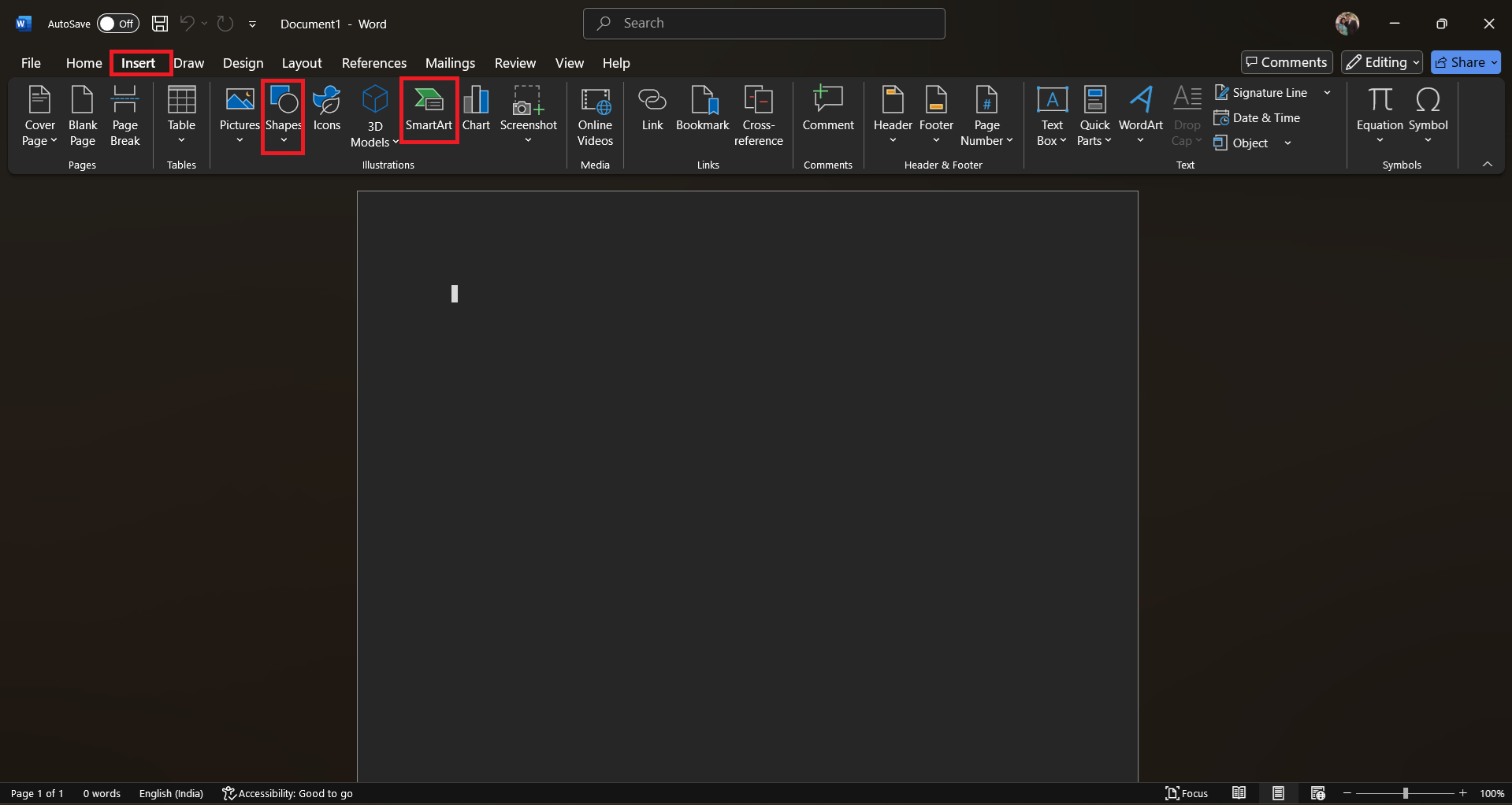
Task: Open the Page Number menu
Action: [986, 116]
